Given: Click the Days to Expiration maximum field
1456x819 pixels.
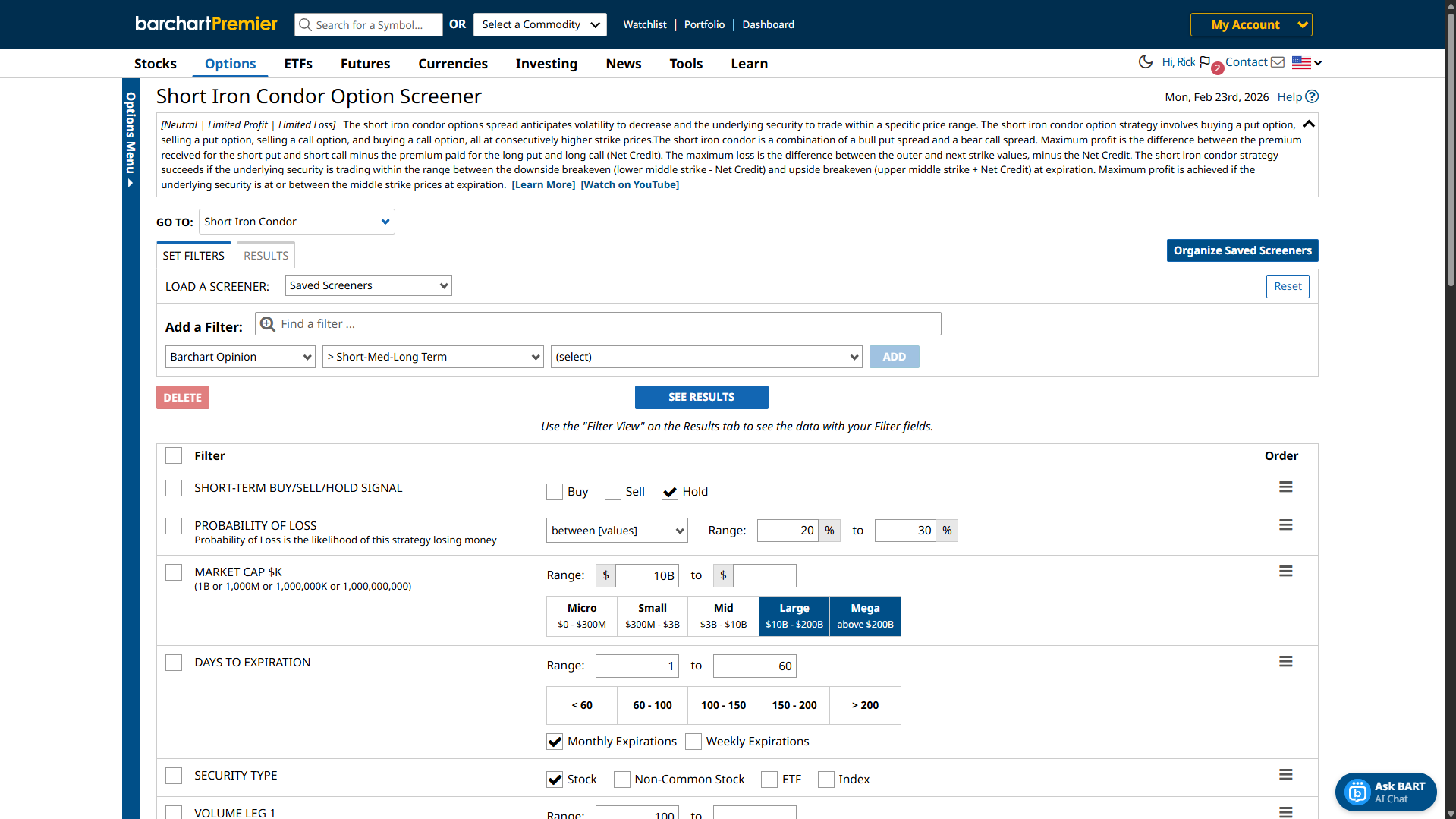Looking at the screenshot, I should [x=755, y=666].
